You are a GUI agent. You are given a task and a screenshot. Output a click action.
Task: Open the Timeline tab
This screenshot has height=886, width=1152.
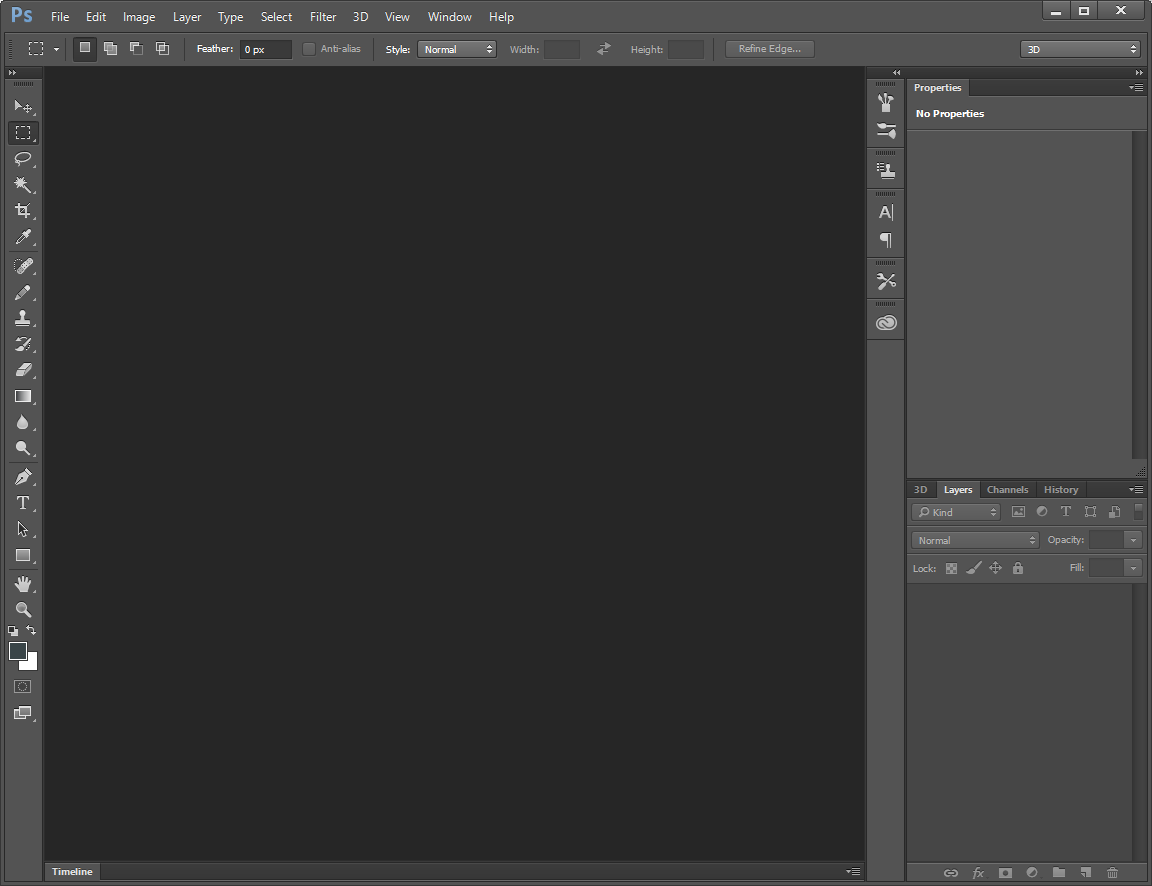tap(72, 871)
